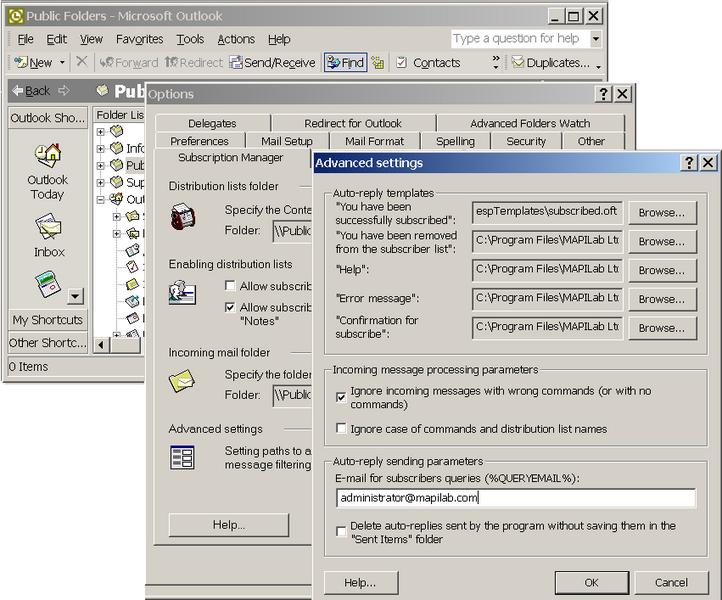The height and width of the screenshot is (600, 722).
Task: Click the question mark in the Advanced settings title bar
Action: [689, 163]
